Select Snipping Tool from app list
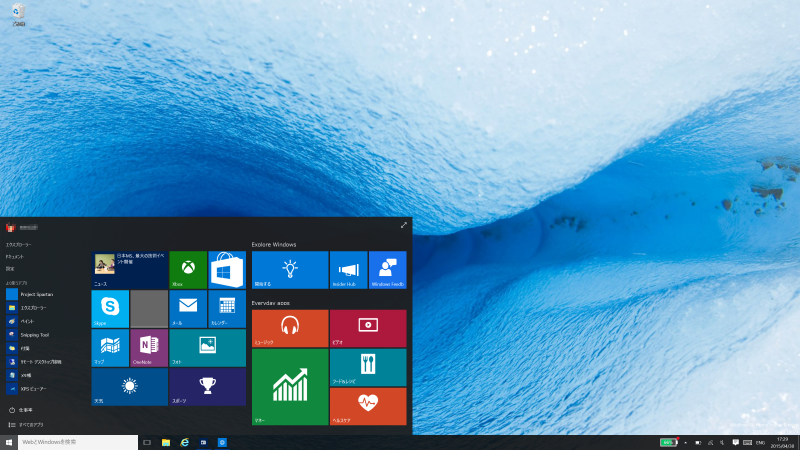Screen dimensions: 800x450 pyautogui.click(x=36, y=335)
